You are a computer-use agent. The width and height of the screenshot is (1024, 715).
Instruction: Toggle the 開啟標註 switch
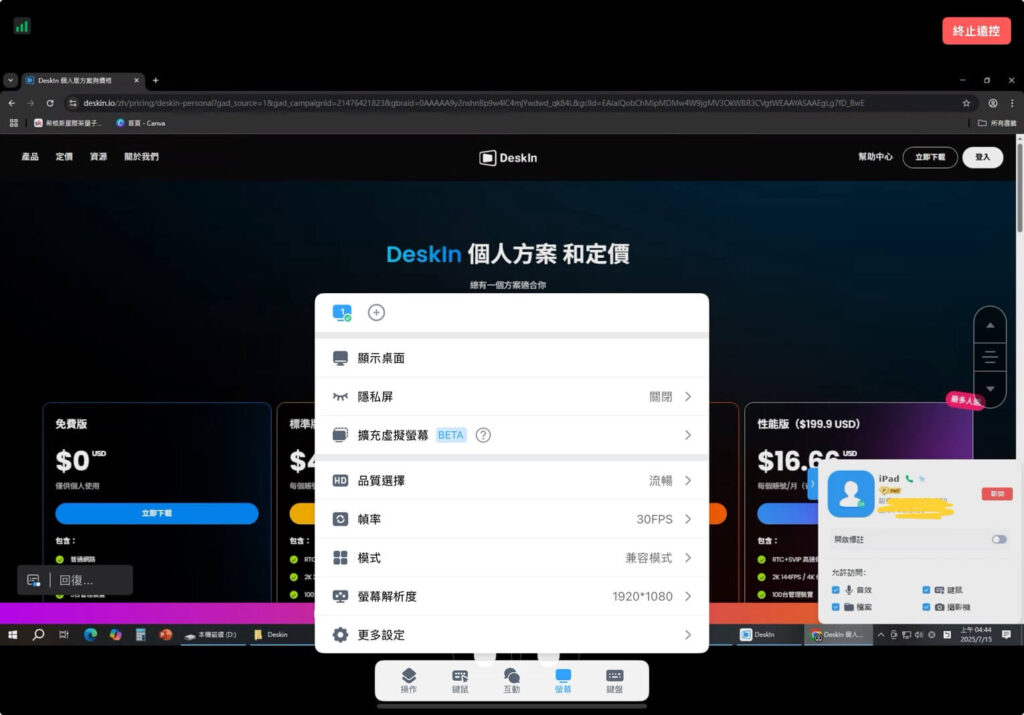click(x=999, y=539)
